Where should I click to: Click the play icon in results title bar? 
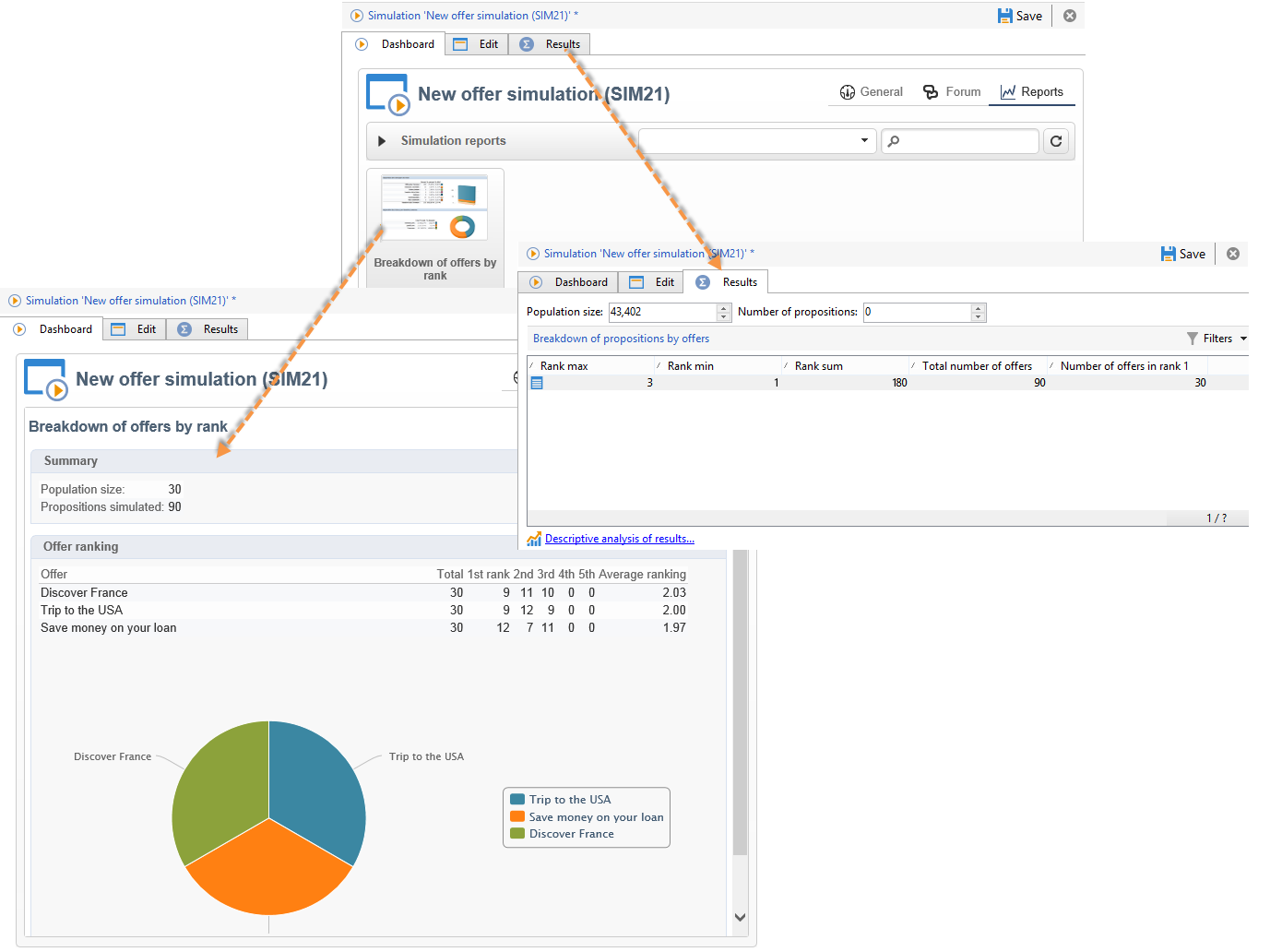533,254
